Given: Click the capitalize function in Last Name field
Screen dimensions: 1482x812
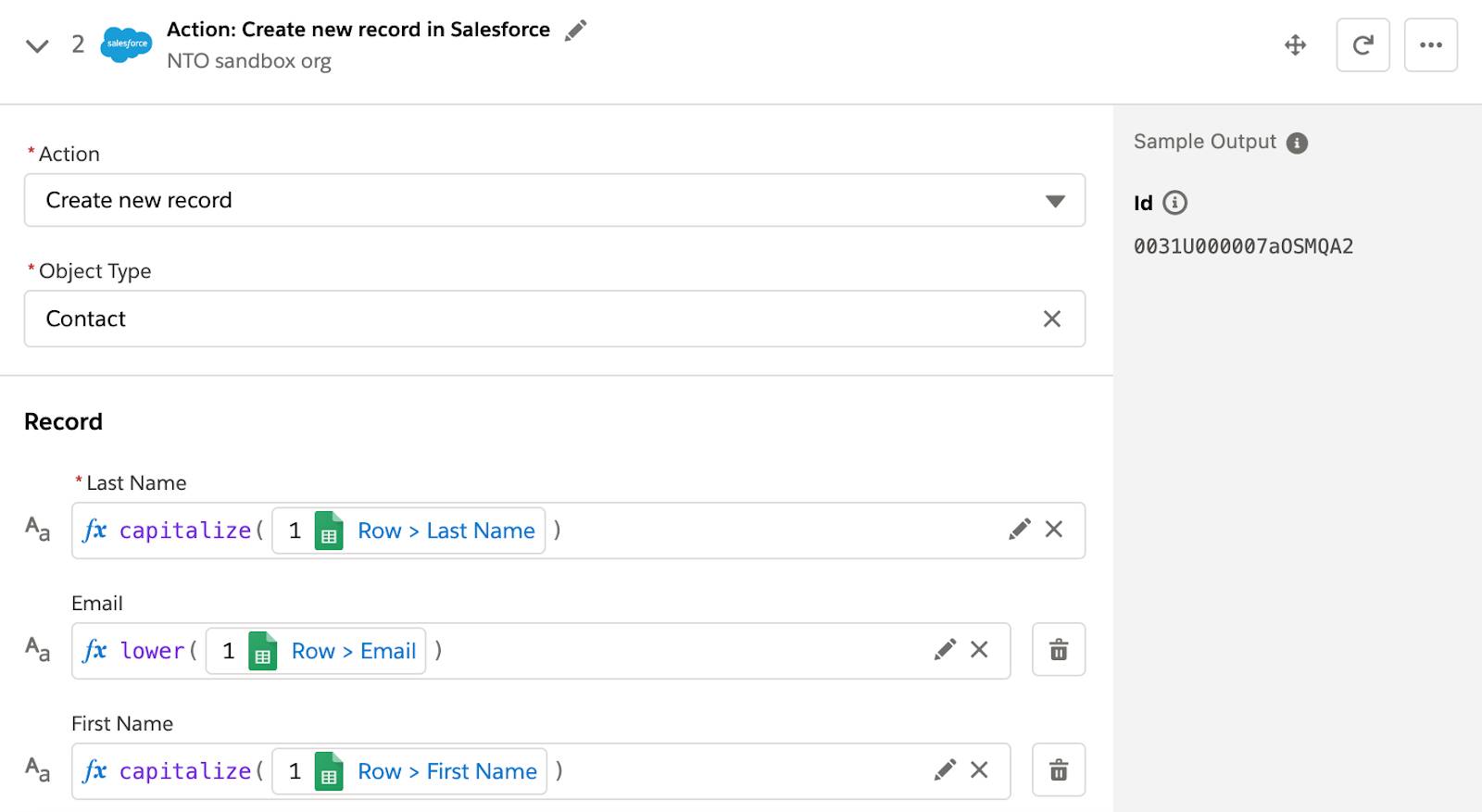Looking at the screenshot, I should click(184, 531).
